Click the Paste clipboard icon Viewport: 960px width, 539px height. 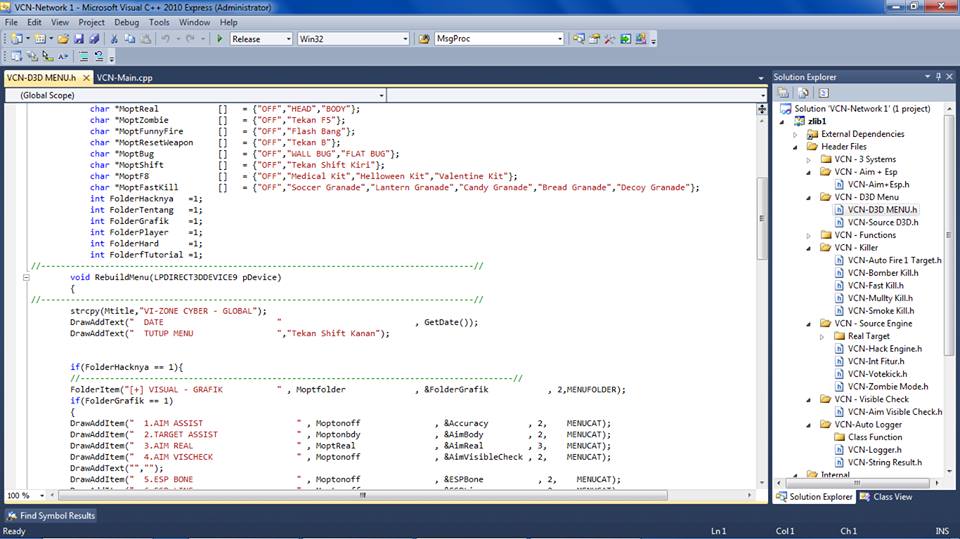click(x=146, y=39)
